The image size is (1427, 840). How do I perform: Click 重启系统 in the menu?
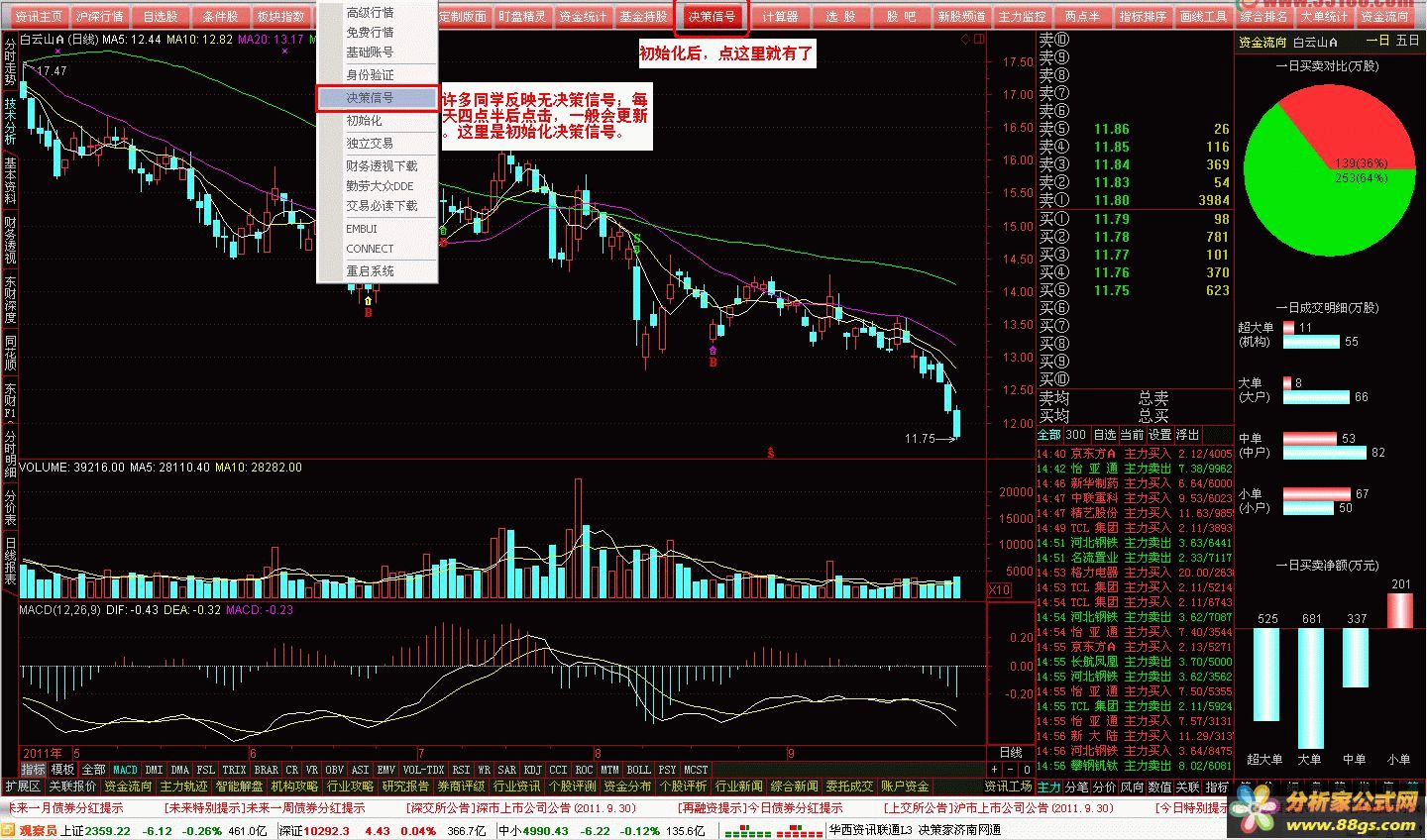pos(378,270)
